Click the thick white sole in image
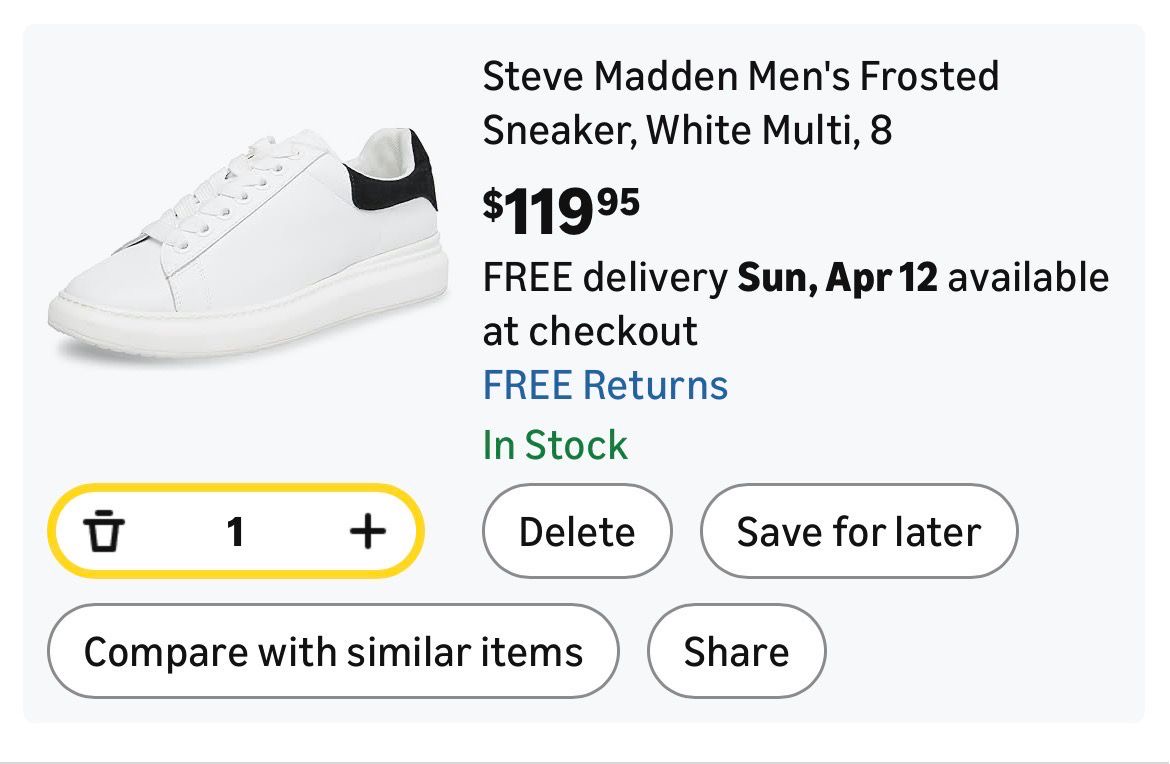Image resolution: width=1170 pixels, height=764 pixels. (x=250, y=310)
